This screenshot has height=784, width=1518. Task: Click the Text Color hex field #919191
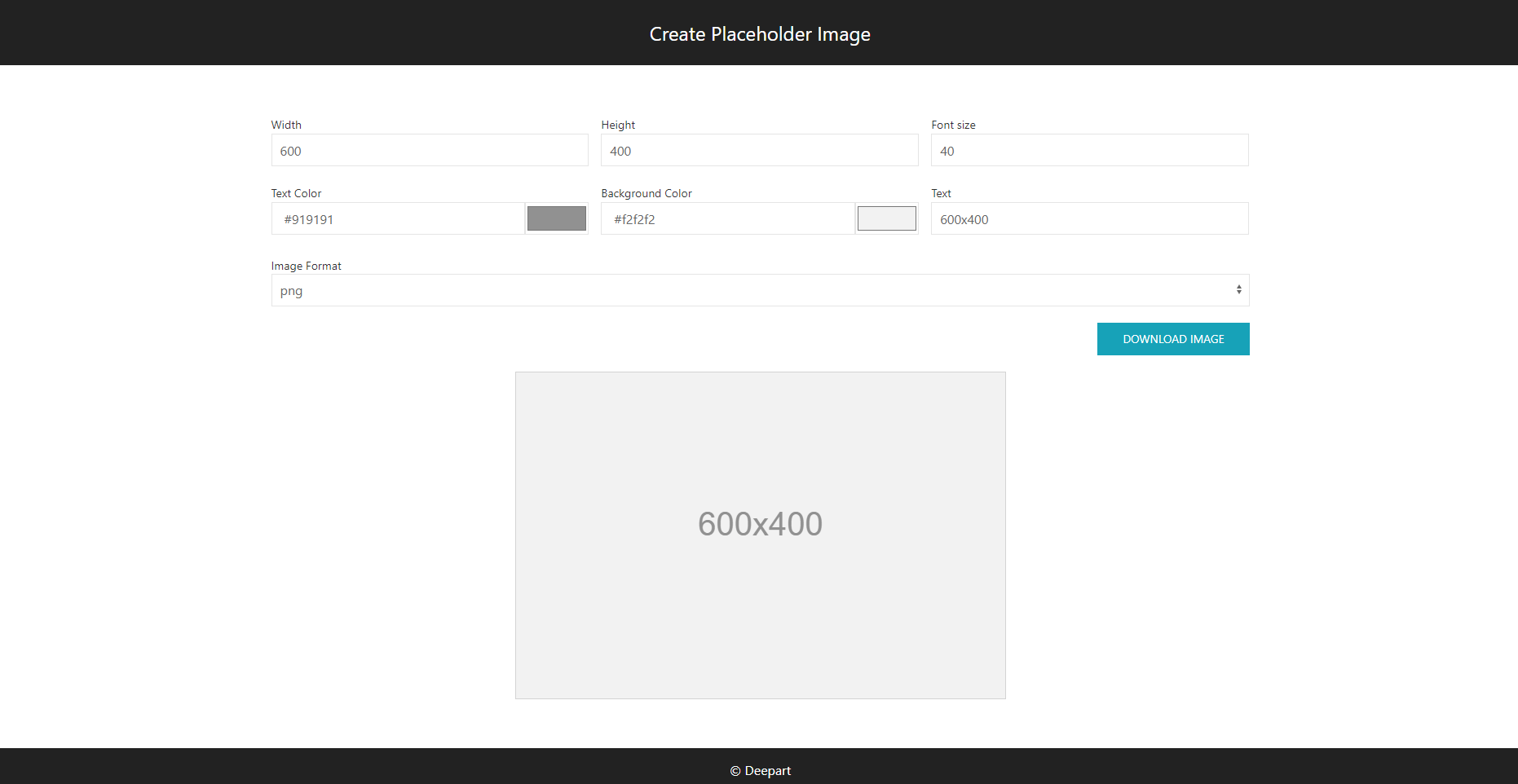398,218
